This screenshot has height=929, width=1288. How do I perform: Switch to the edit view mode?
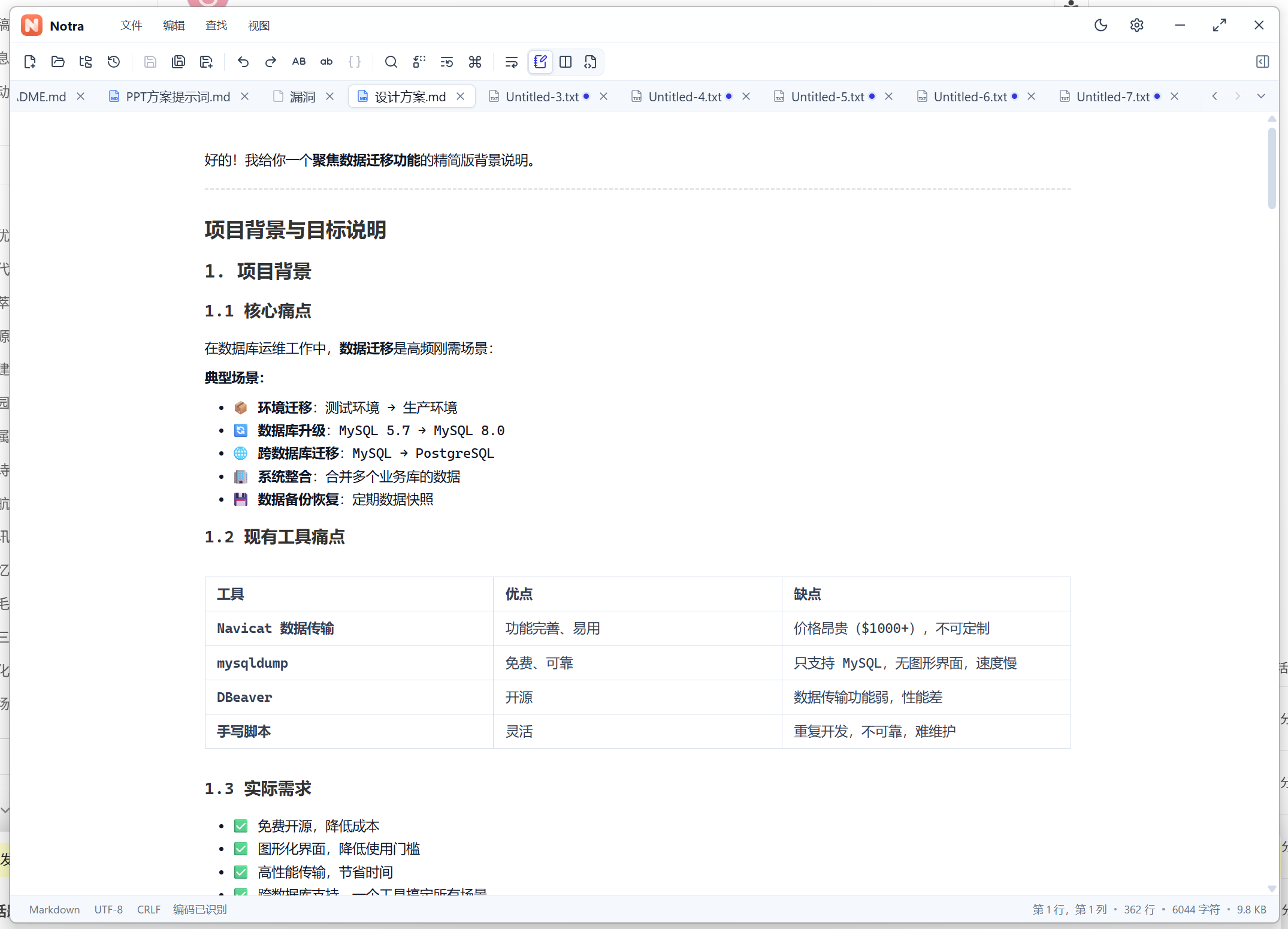pos(540,62)
